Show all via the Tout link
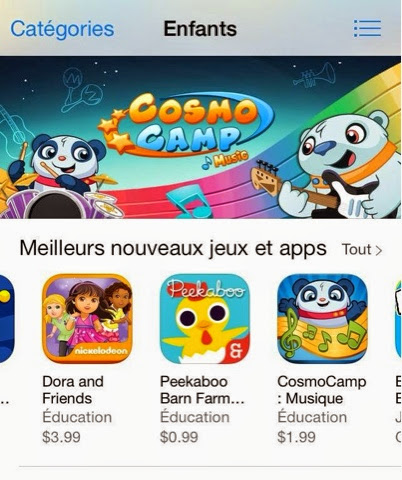 (x=357, y=250)
